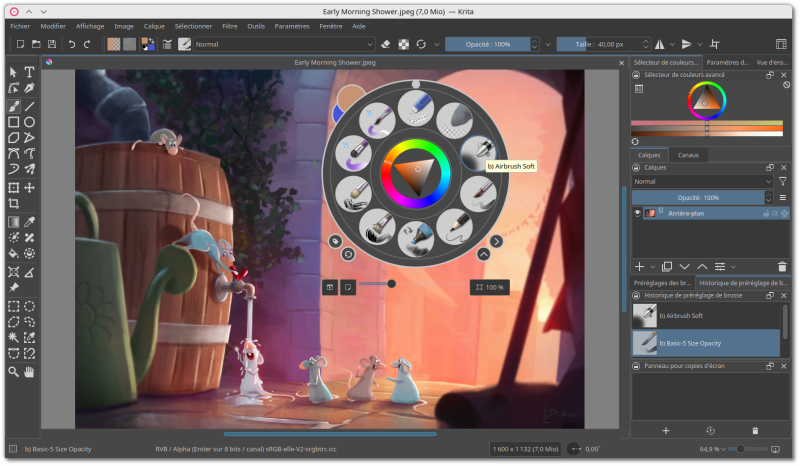The width and height of the screenshot is (800, 466).
Task: Select the Text tool in toolbox
Action: coord(30,72)
